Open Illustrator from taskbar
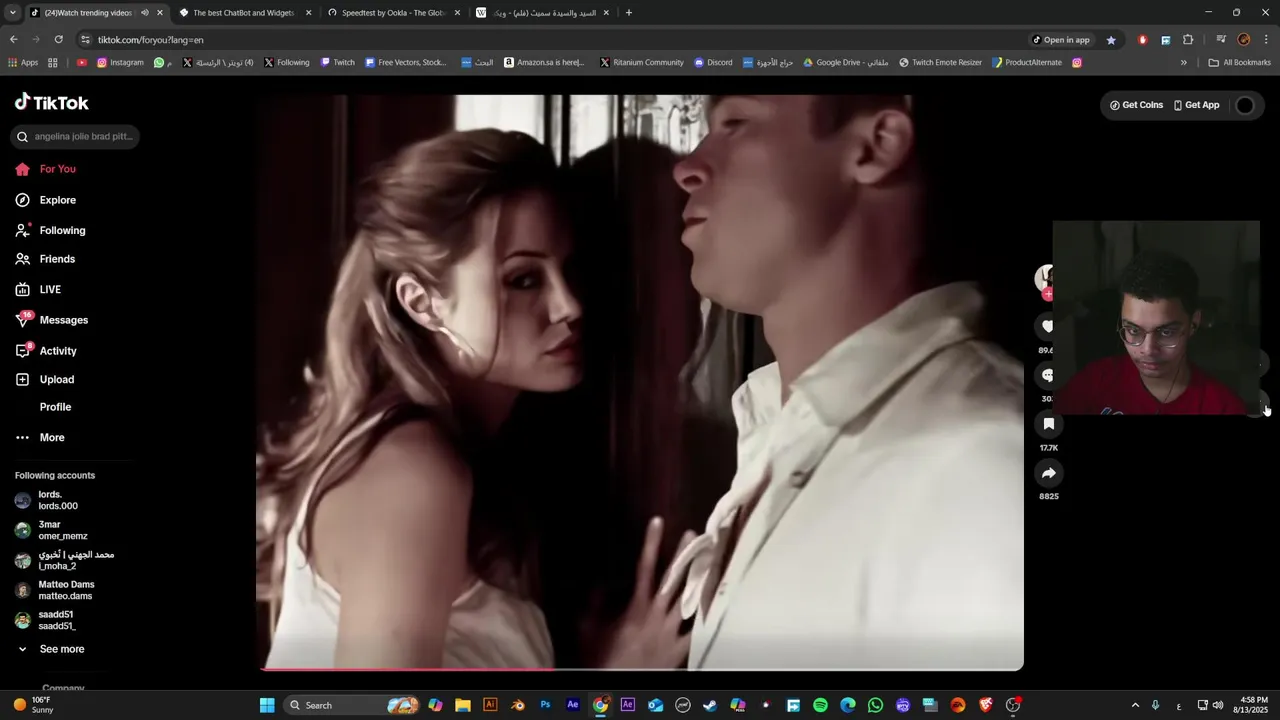The image size is (1280, 720). point(490,705)
